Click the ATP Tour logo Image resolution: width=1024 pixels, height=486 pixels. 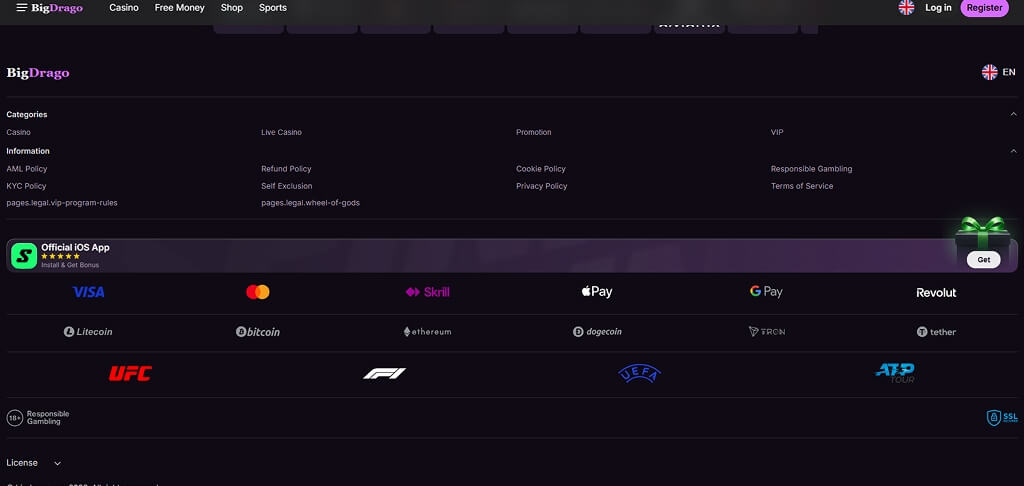coord(895,373)
